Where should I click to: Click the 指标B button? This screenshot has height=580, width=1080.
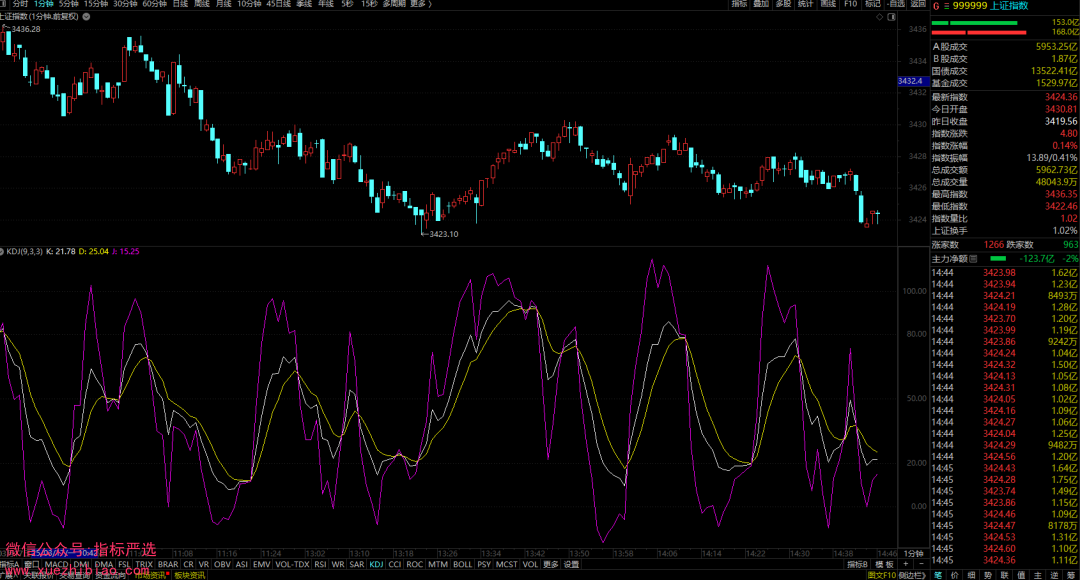click(858, 564)
